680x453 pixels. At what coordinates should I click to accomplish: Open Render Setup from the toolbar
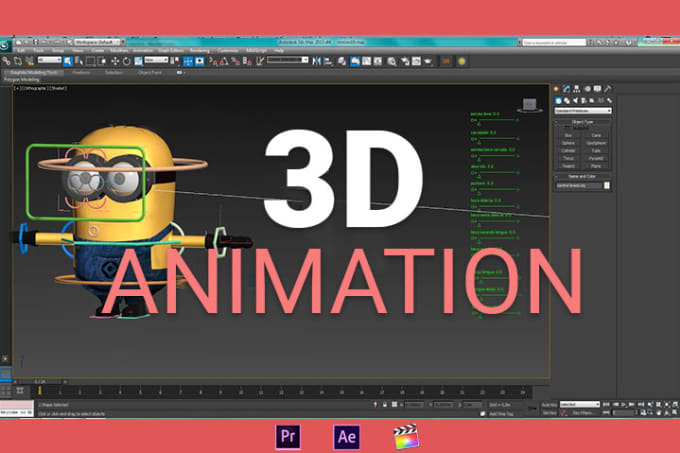point(405,62)
